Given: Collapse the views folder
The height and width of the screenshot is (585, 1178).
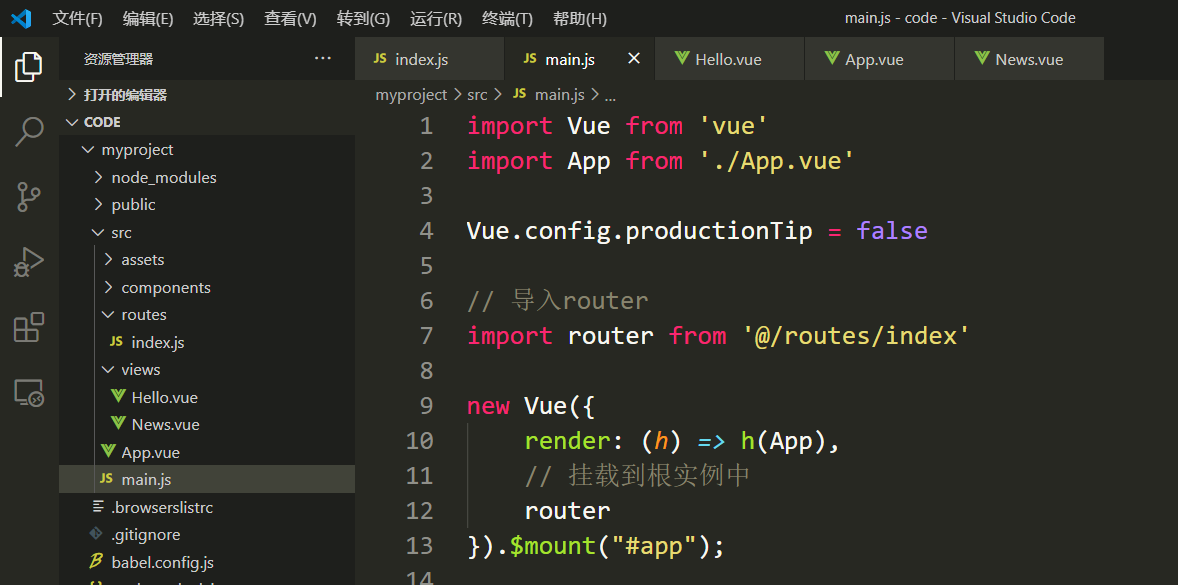Looking at the screenshot, I should (x=207, y=369).
